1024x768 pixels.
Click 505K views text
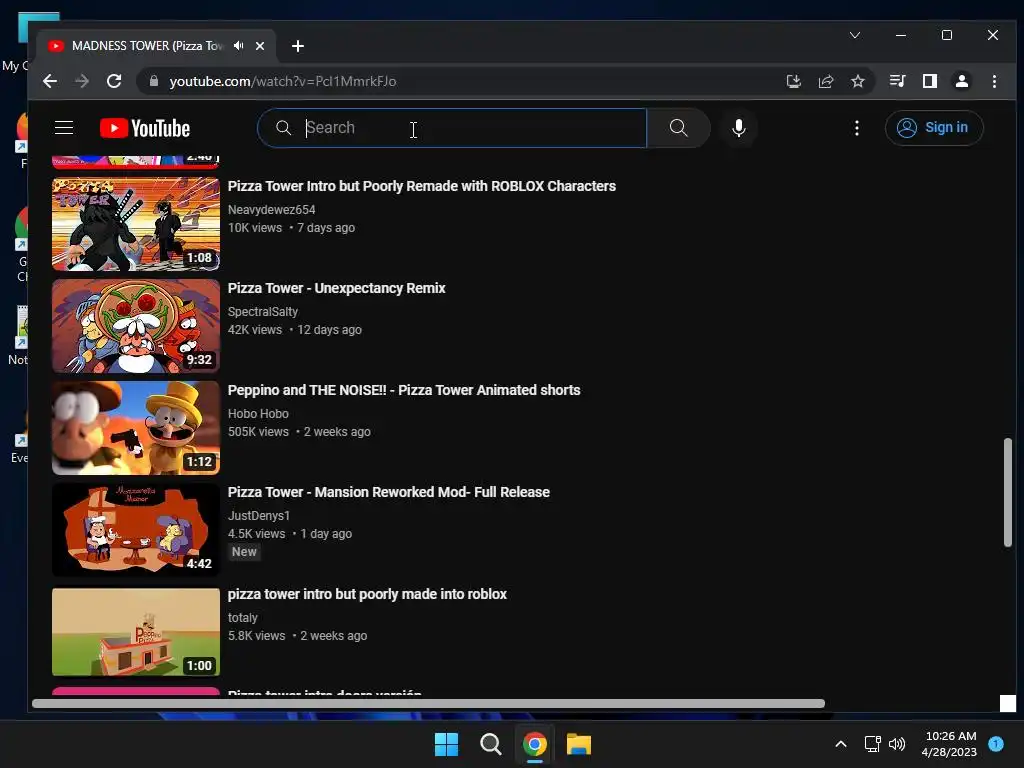258,432
